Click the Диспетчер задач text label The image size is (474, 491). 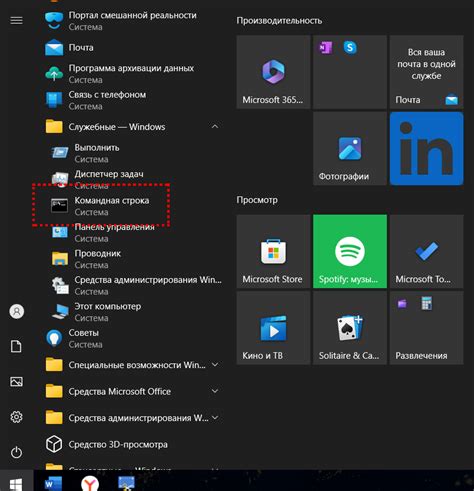pyautogui.click(x=109, y=174)
